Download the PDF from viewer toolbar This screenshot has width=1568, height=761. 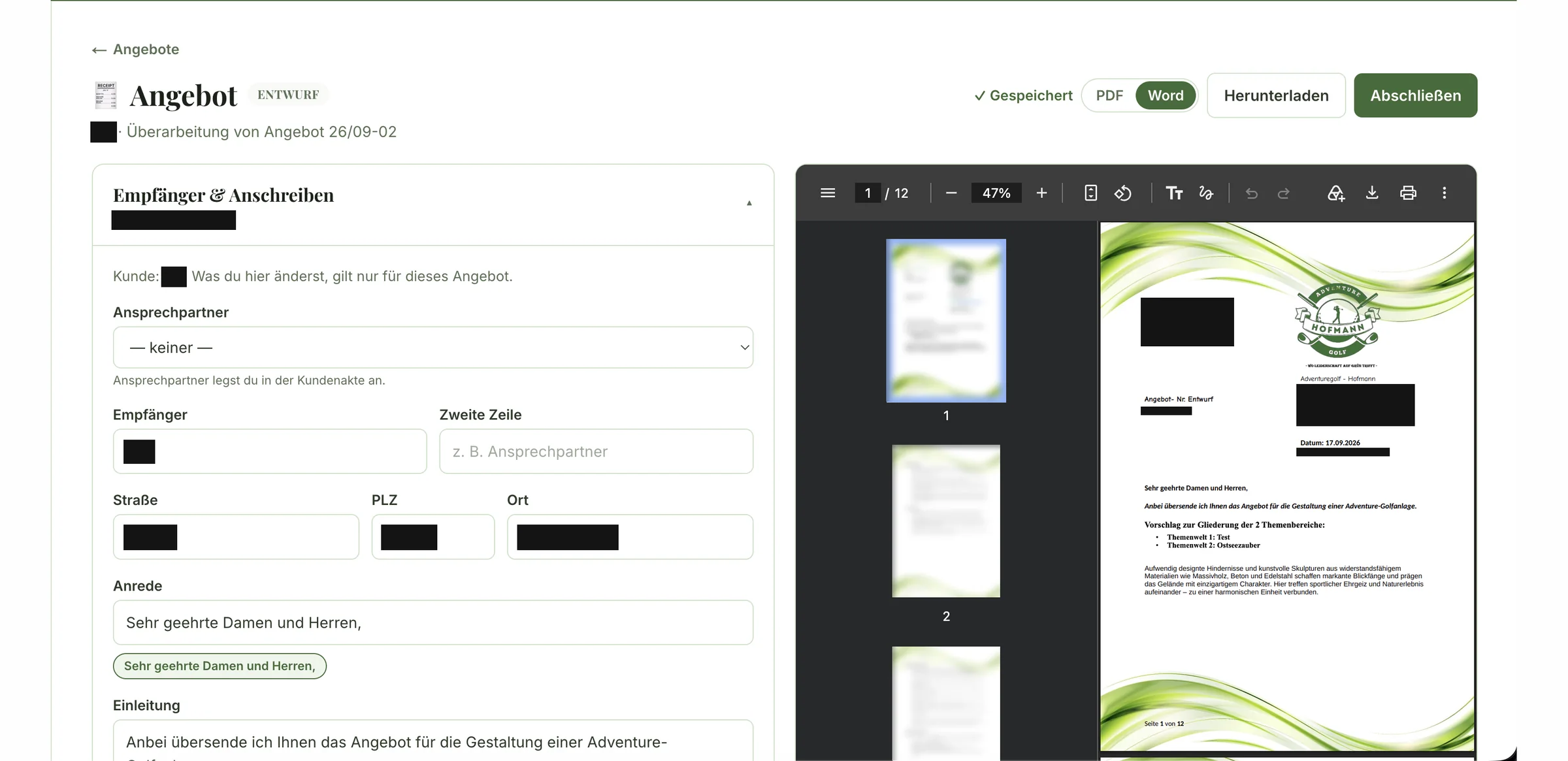tap(1372, 193)
